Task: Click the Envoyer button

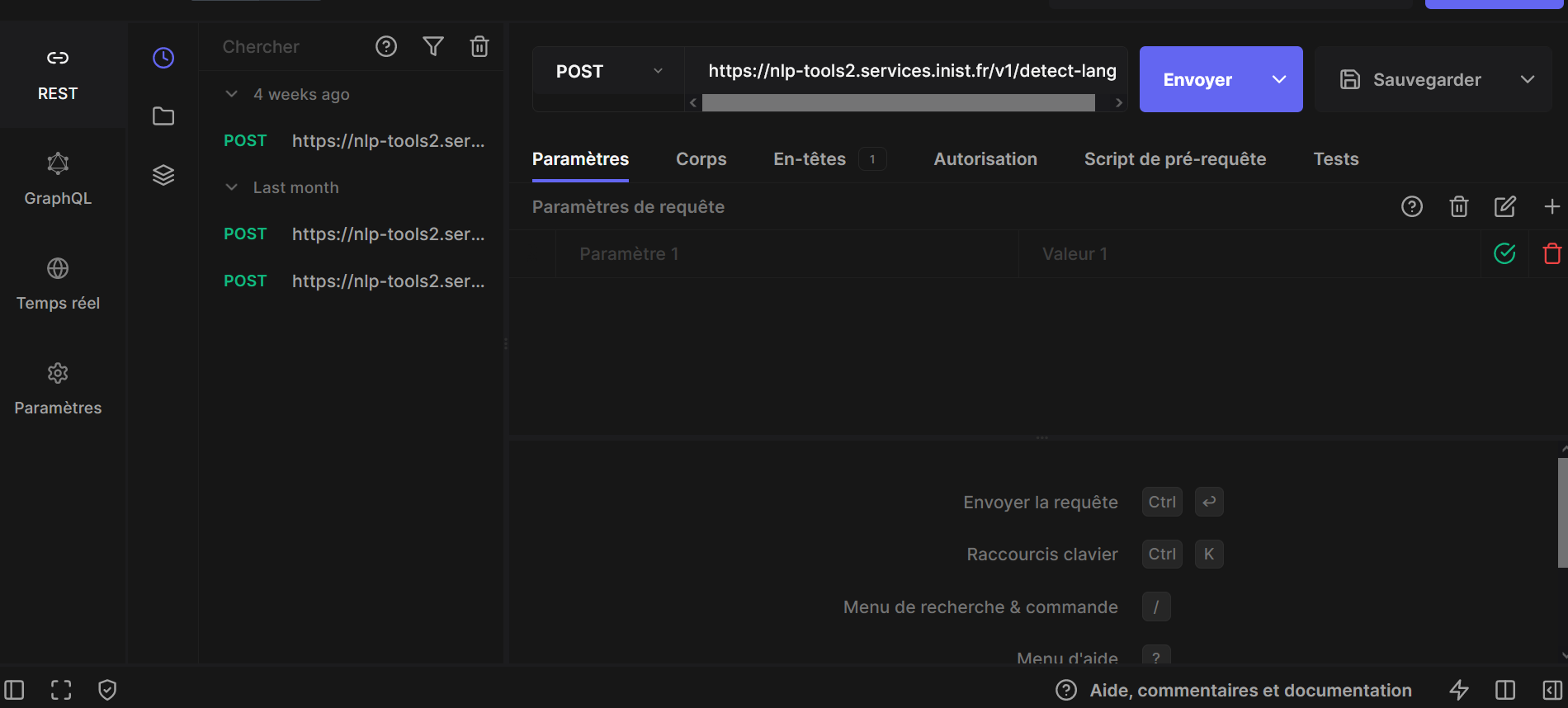Action: click(x=1197, y=80)
